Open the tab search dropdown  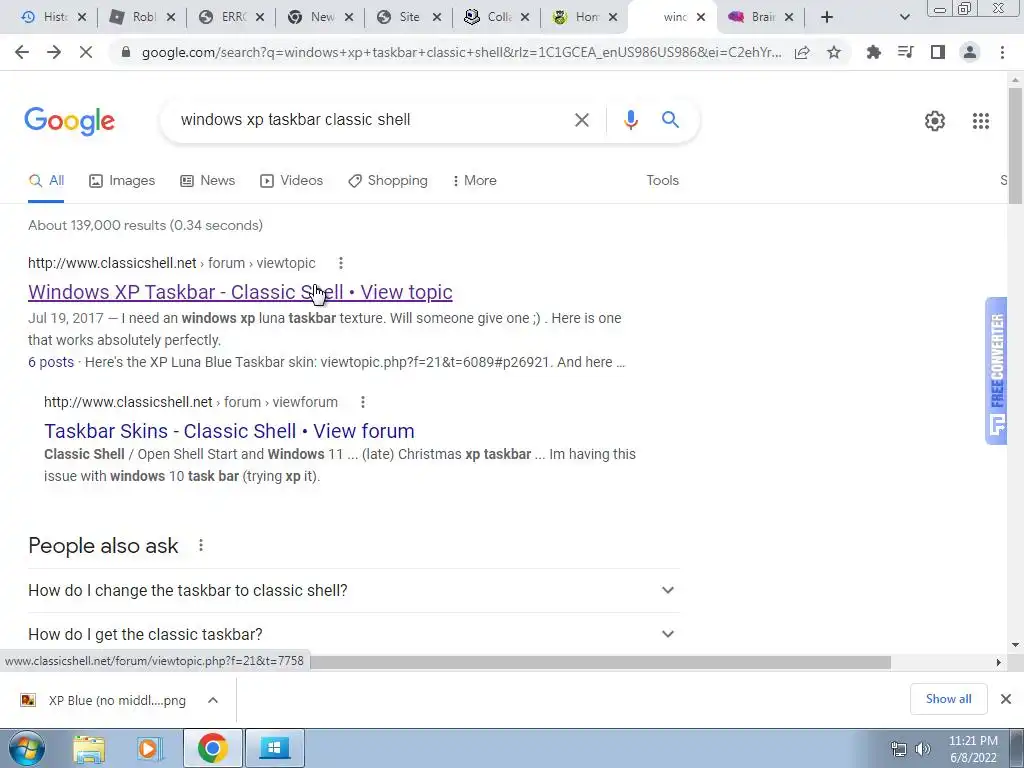point(904,18)
